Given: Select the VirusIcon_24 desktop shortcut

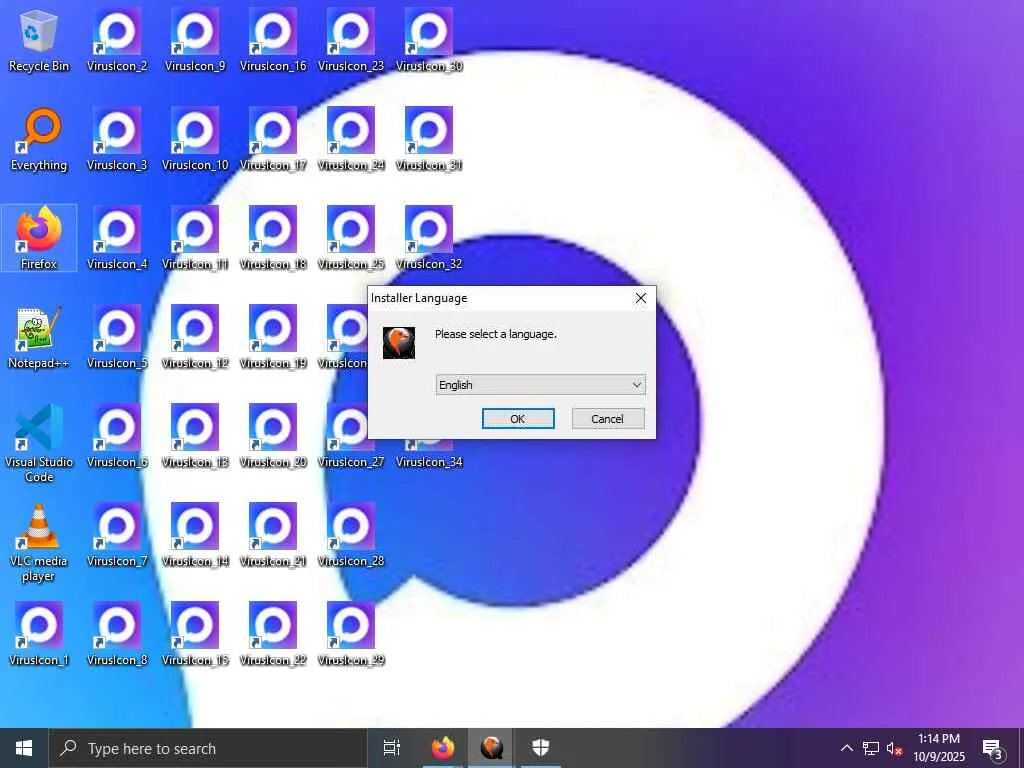Looking at the screenshot, I should point(351,140).
